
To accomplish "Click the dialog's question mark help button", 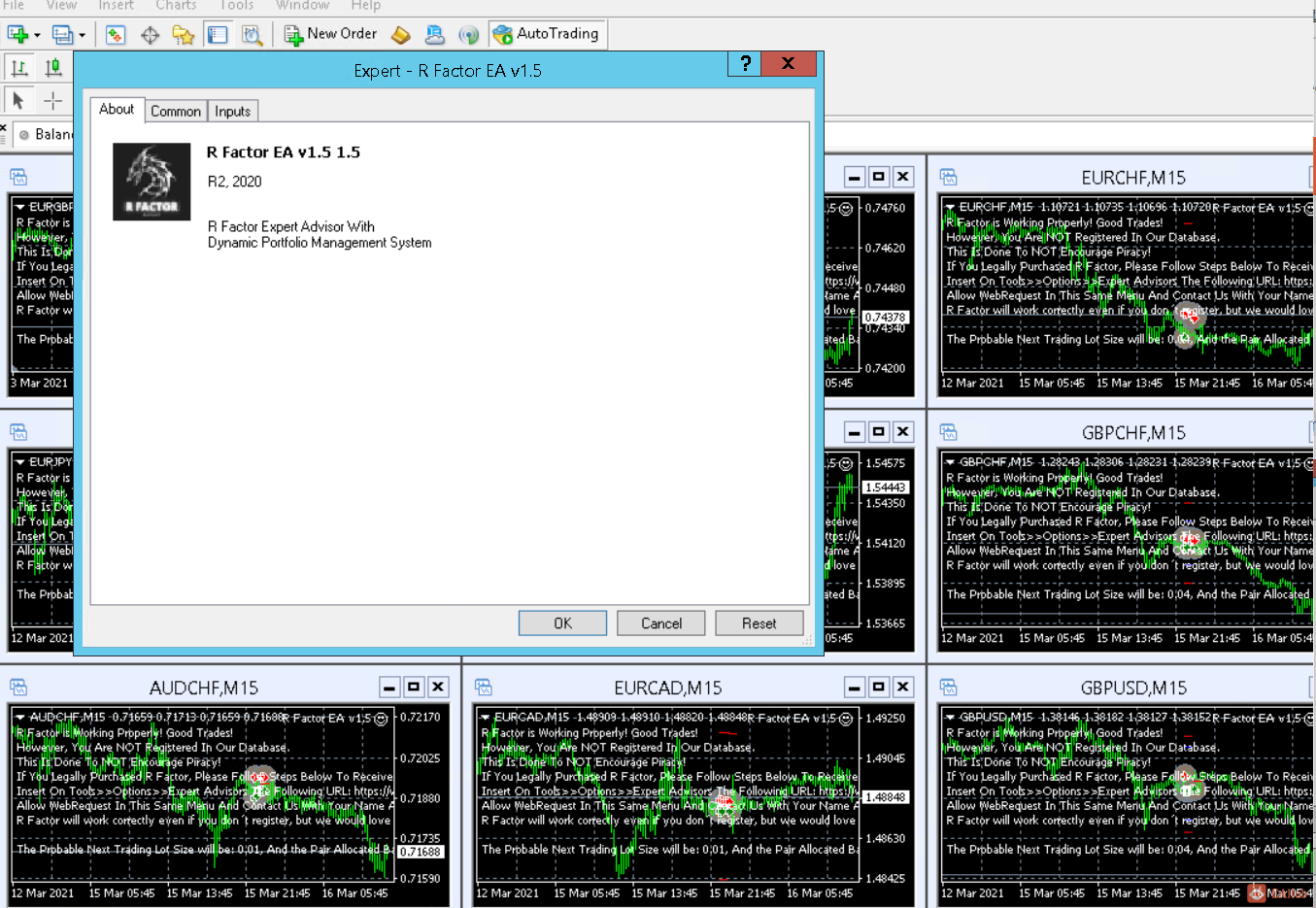I will [x=745, y=64].
